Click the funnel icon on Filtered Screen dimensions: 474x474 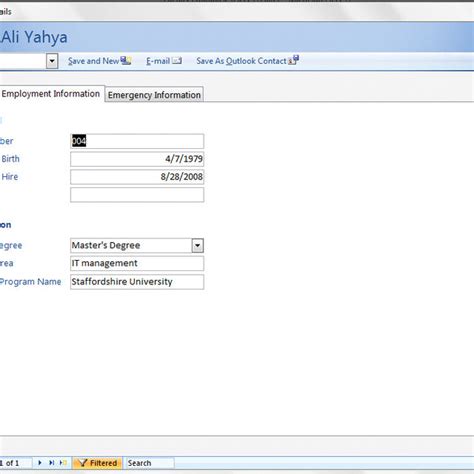pos(83,463)
